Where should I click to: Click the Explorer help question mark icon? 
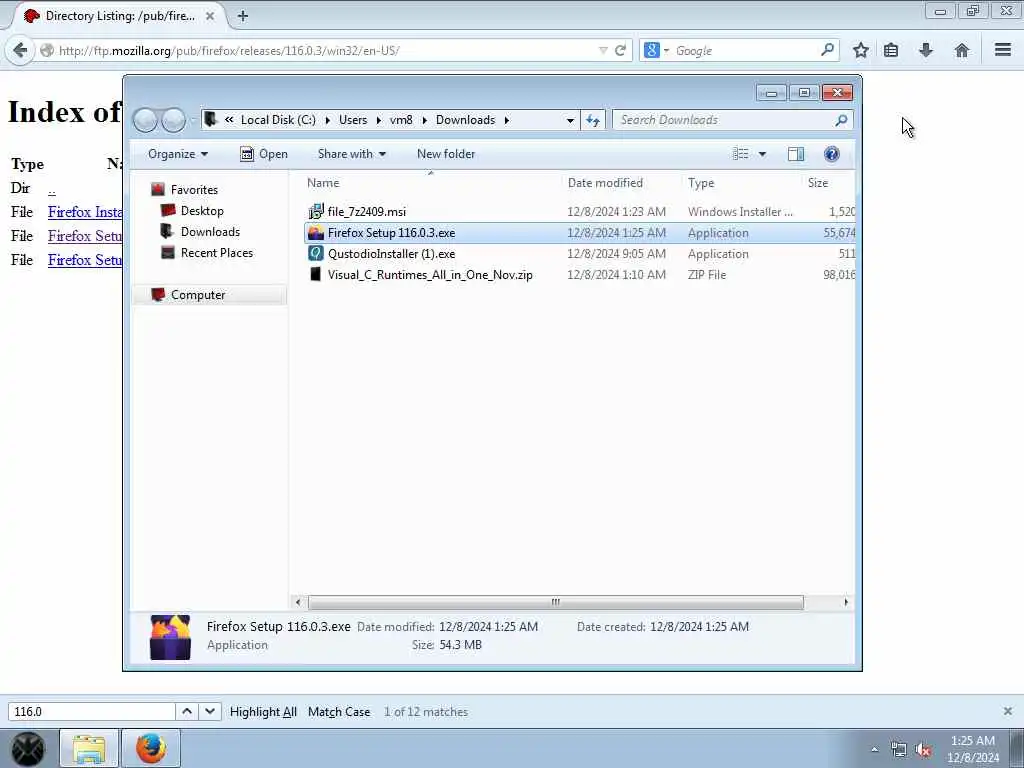pyautogui.click(x=831, y=154)
